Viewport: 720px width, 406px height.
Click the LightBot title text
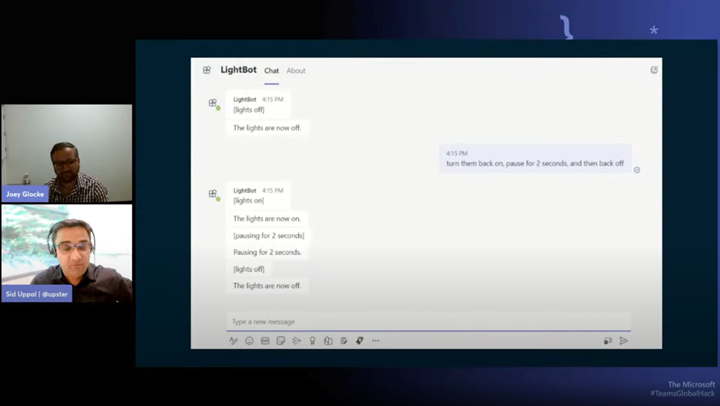click(238, 70)
